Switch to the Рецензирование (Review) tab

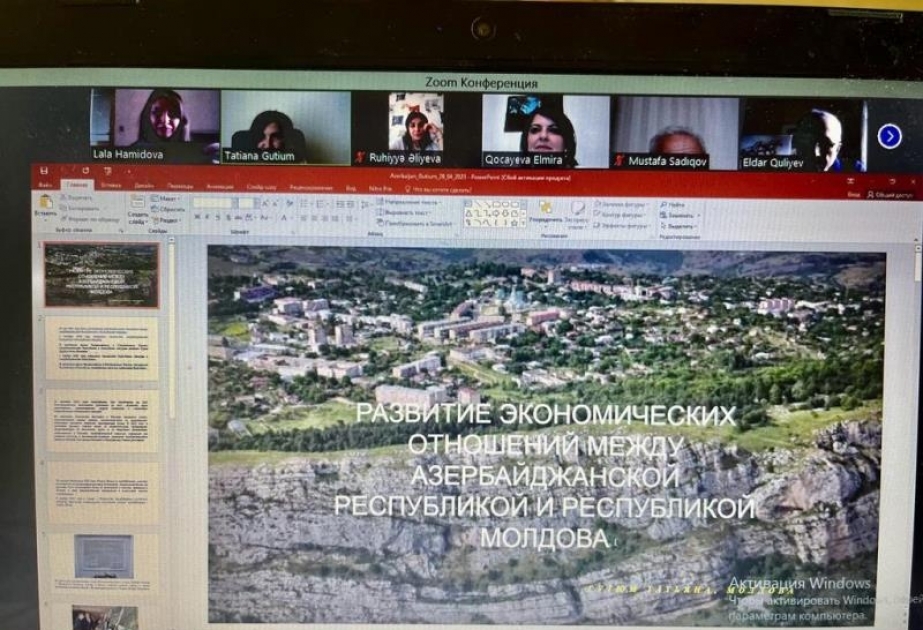pos(311,187)
